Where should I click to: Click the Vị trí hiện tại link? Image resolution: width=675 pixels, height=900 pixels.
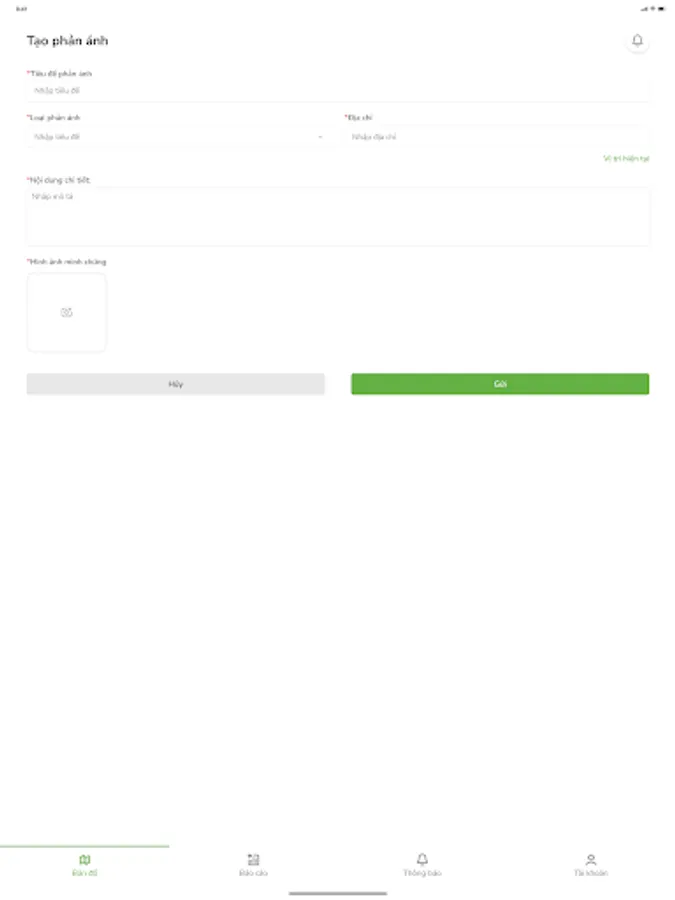click(625, 158)
